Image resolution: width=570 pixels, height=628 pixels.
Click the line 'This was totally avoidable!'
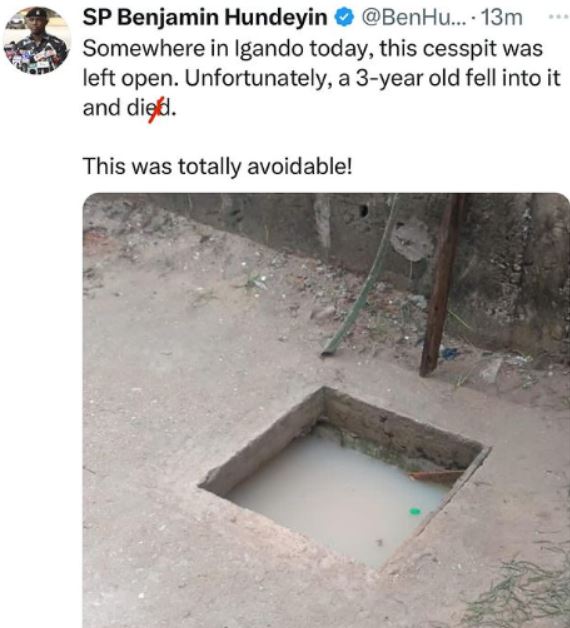pos(217,166)
